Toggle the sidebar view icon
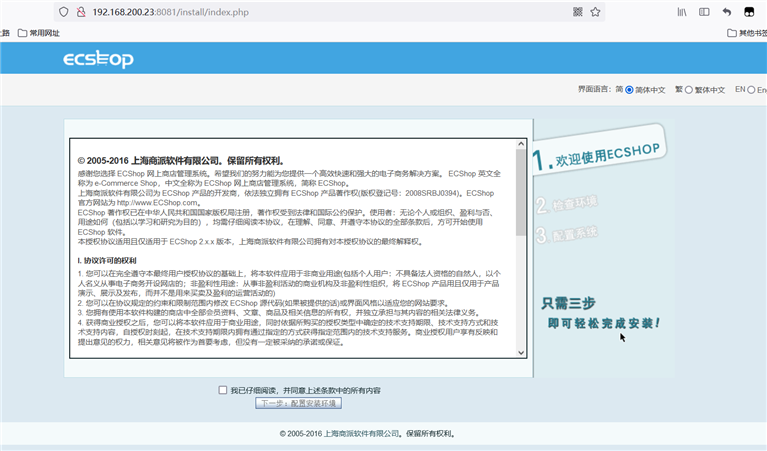The width and height of the screenshot is (767, 451). 704,12
